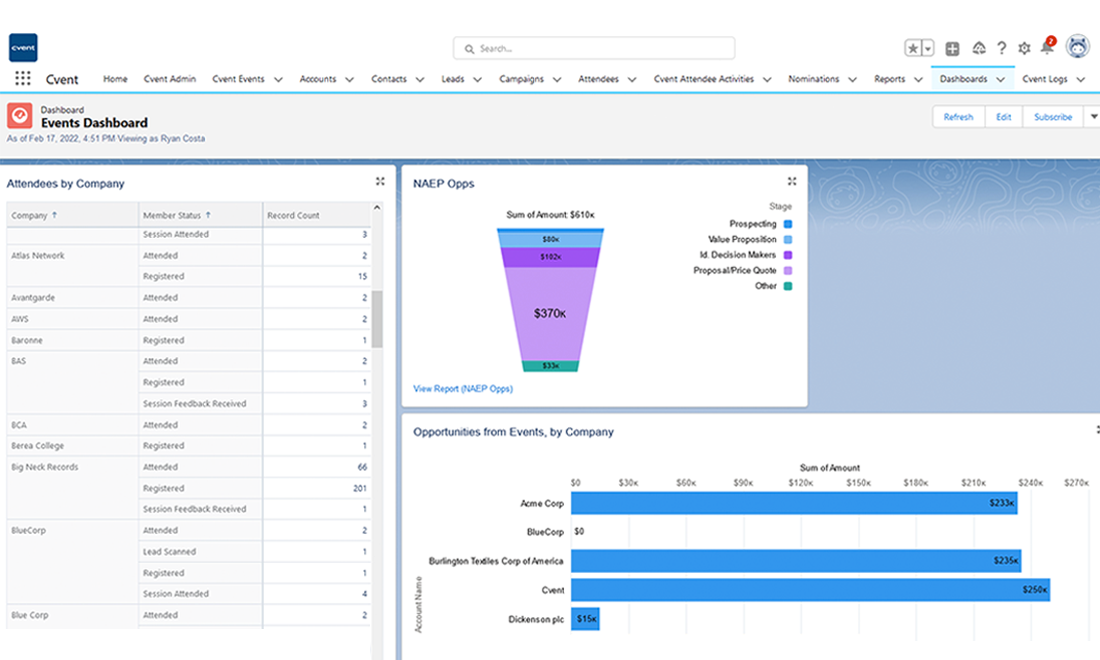This screenshot has width=1100, height=660.
Task: Click the Edit dashboard button
Action: tap(1004, 117)
